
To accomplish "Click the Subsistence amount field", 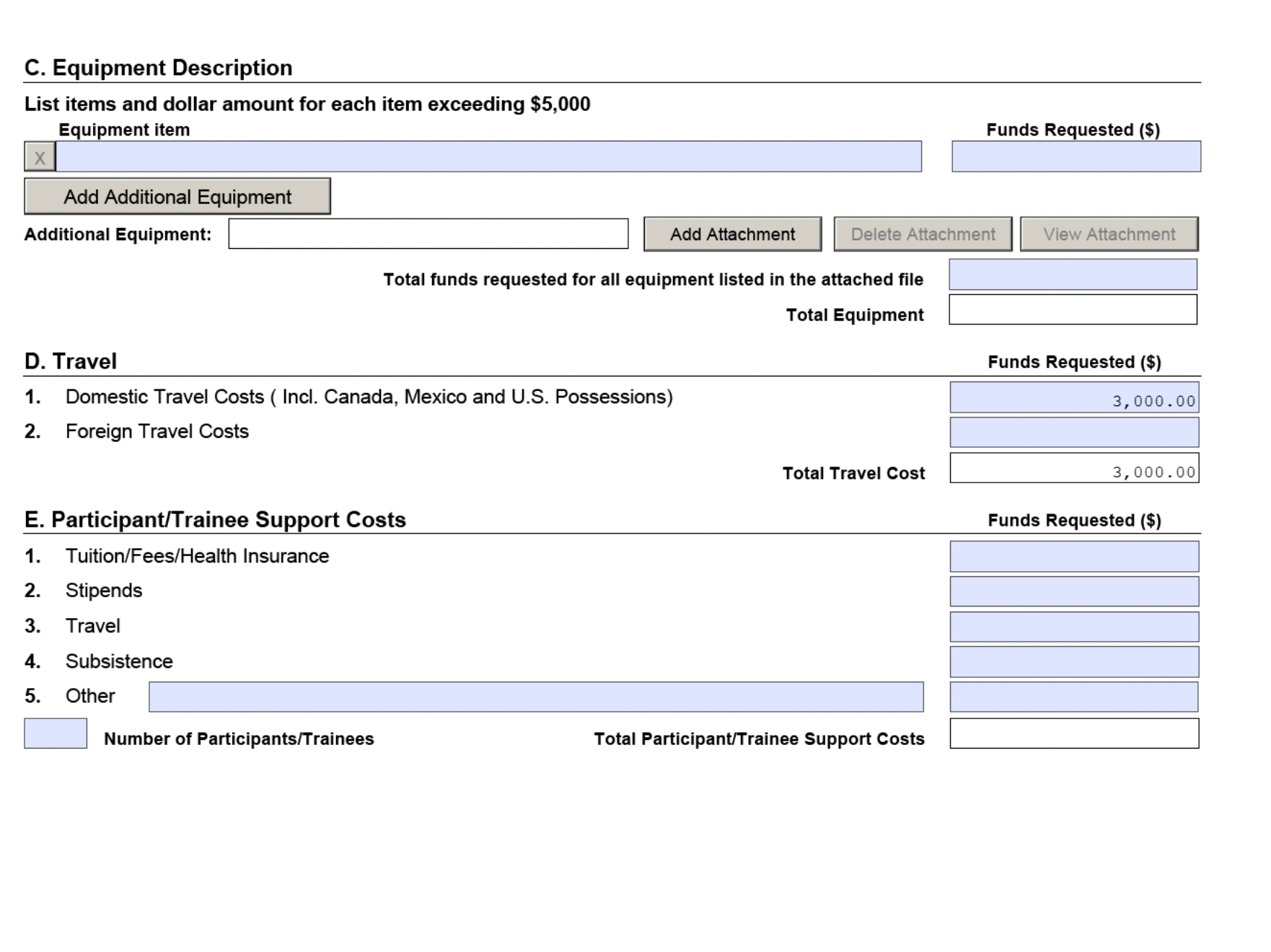I will coord(1073,662).
